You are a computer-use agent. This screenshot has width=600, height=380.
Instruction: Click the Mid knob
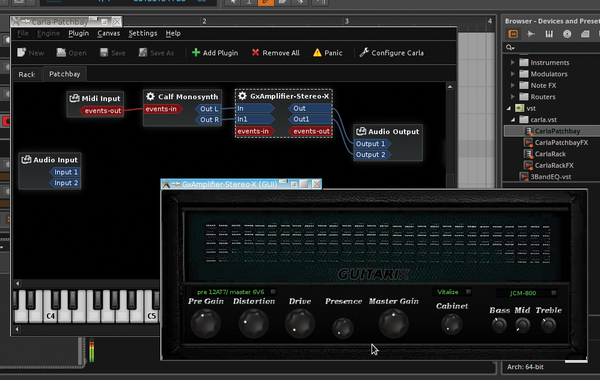click(x=522, y=325)
